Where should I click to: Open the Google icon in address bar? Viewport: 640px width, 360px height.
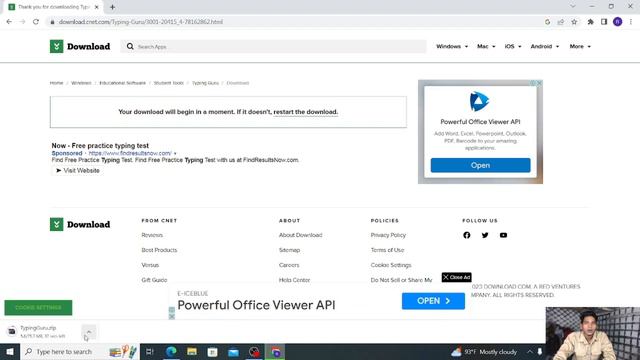coord(547,22)
